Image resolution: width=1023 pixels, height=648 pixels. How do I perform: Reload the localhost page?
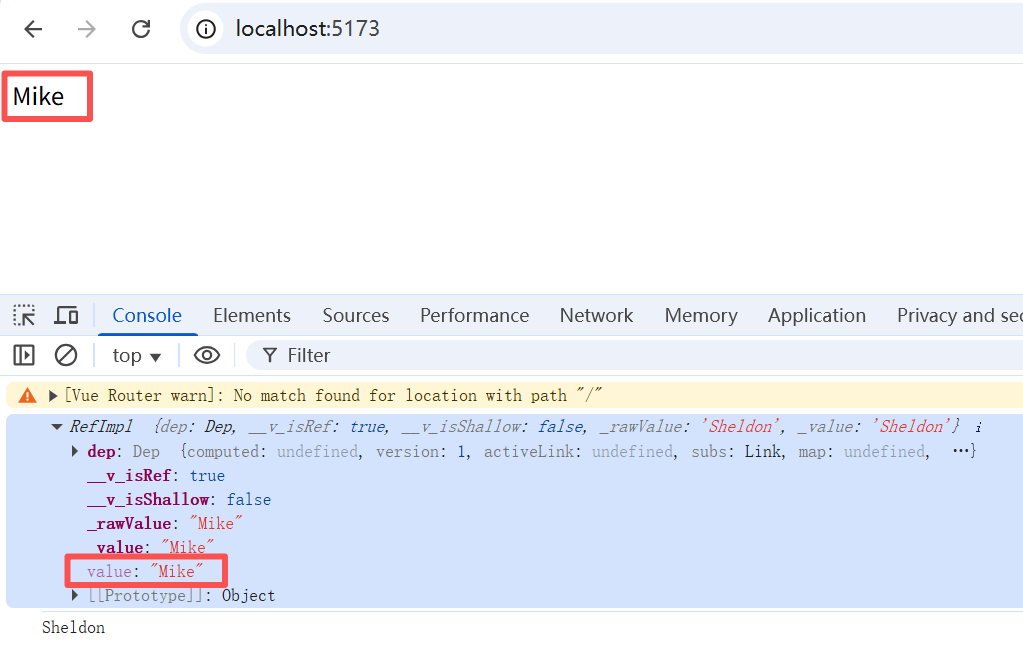tap(141, 29)
